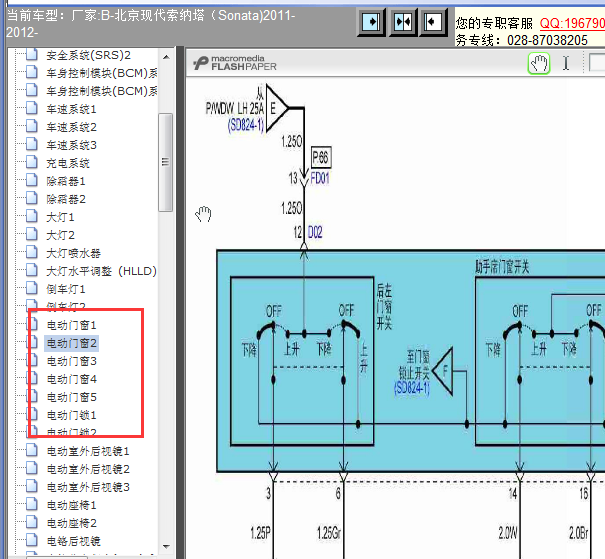
Task: Click the FD01 connector link
Action: tap(320, 178)
